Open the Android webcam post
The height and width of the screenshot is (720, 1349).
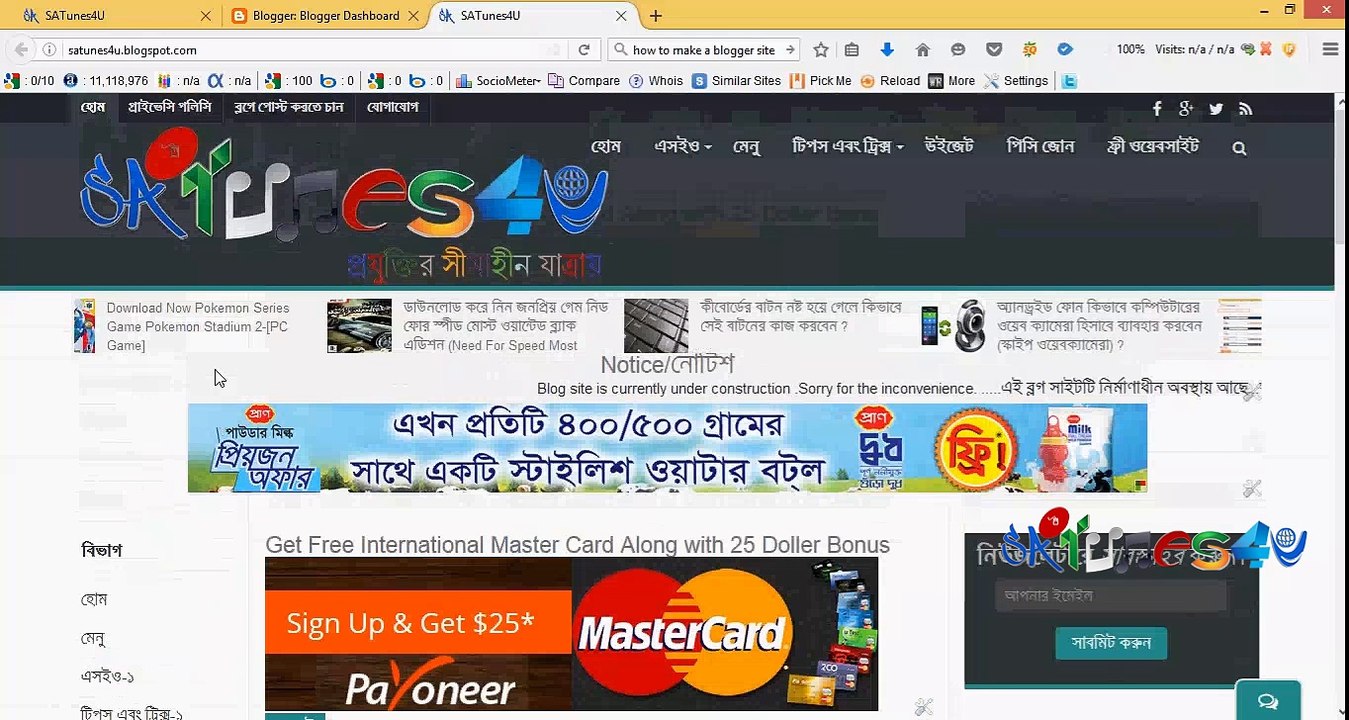tap(1098, 326)
